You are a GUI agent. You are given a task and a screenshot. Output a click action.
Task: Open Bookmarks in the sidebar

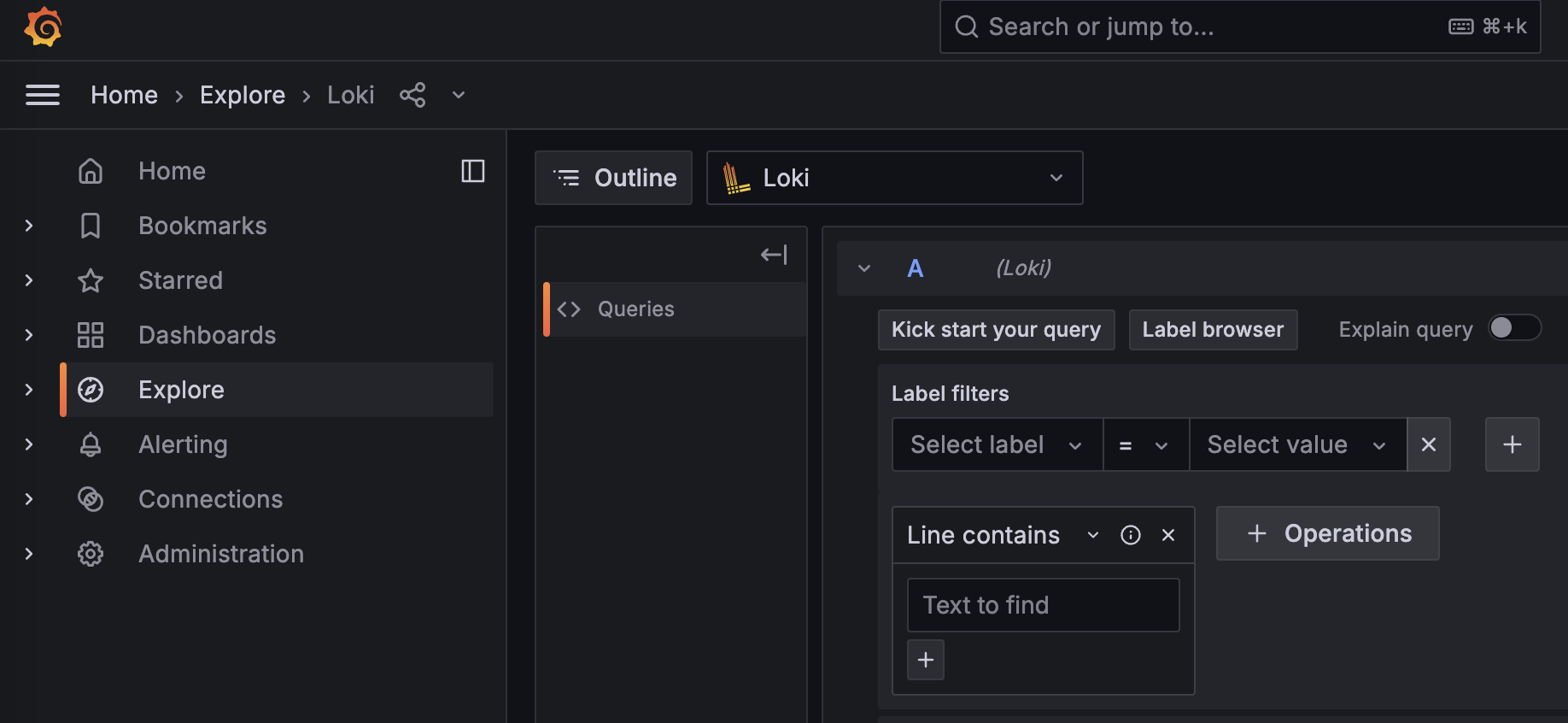point(202,226)
